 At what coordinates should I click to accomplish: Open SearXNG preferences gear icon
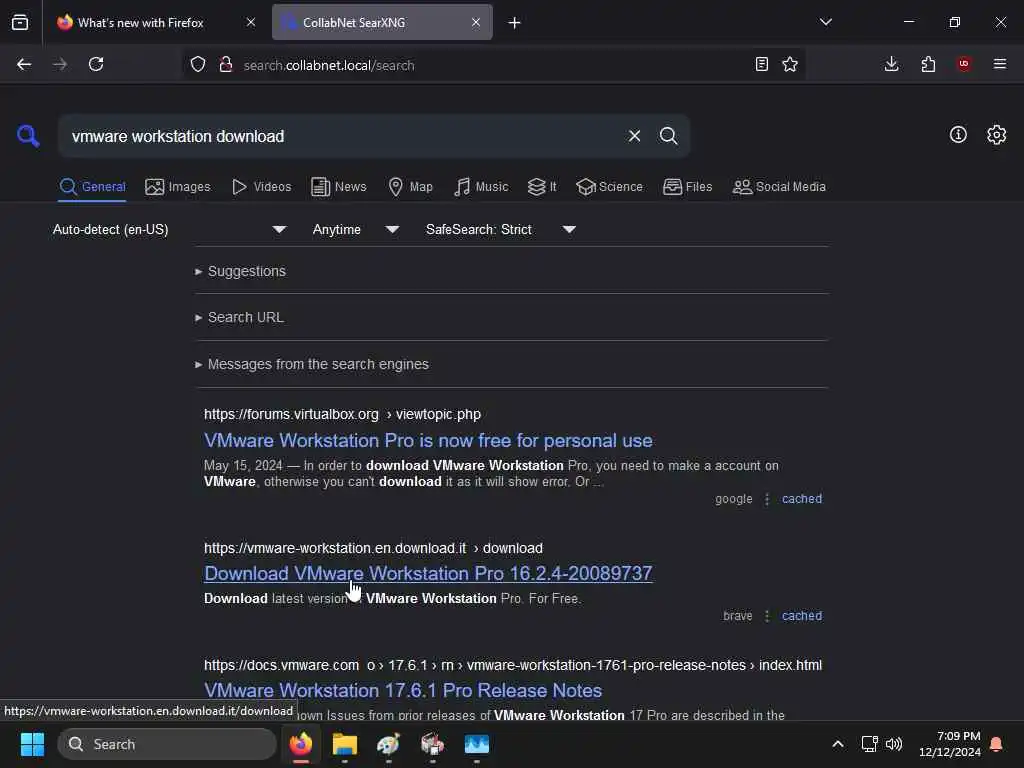(996, 135)
